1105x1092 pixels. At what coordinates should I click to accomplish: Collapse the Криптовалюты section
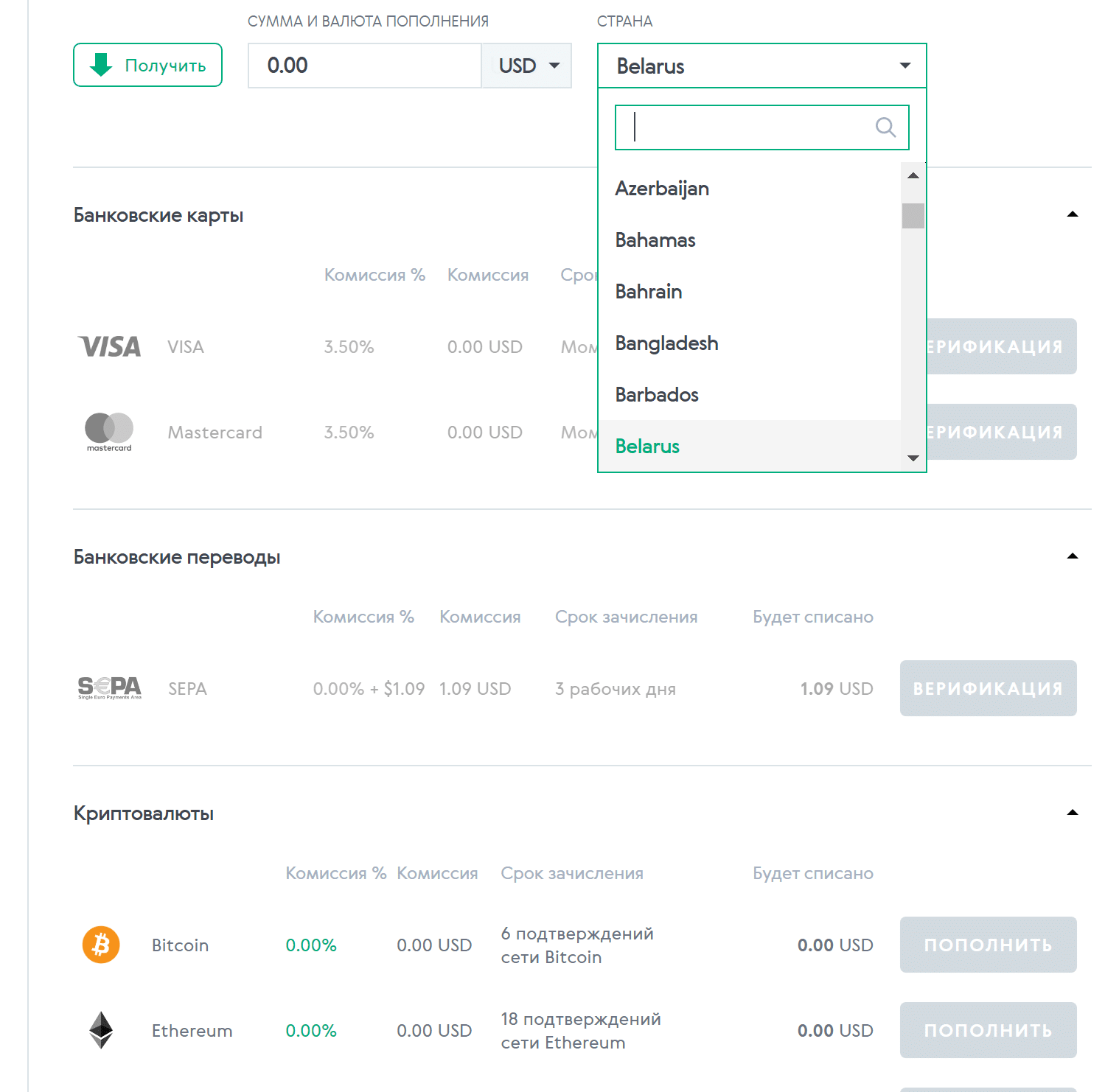(1073, 813)
